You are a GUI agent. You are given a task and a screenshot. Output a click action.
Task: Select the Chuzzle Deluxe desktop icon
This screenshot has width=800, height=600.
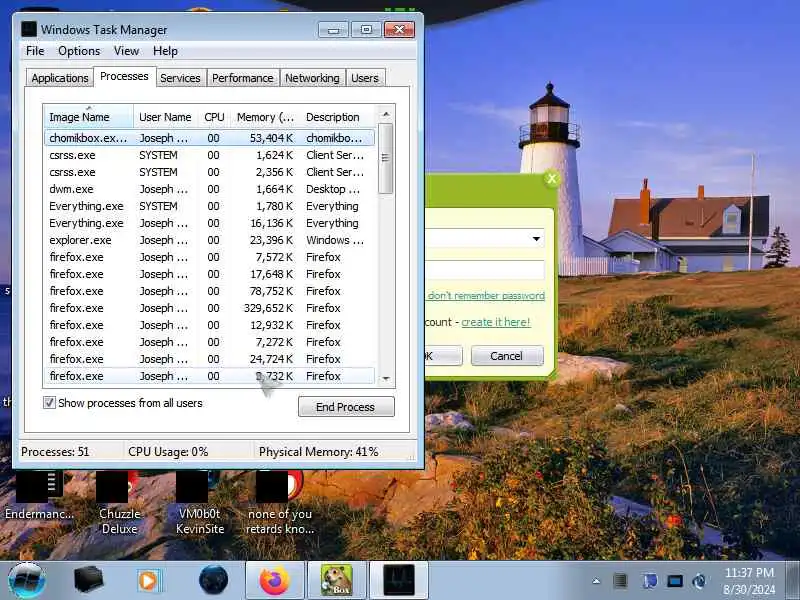tap(119, 503)
